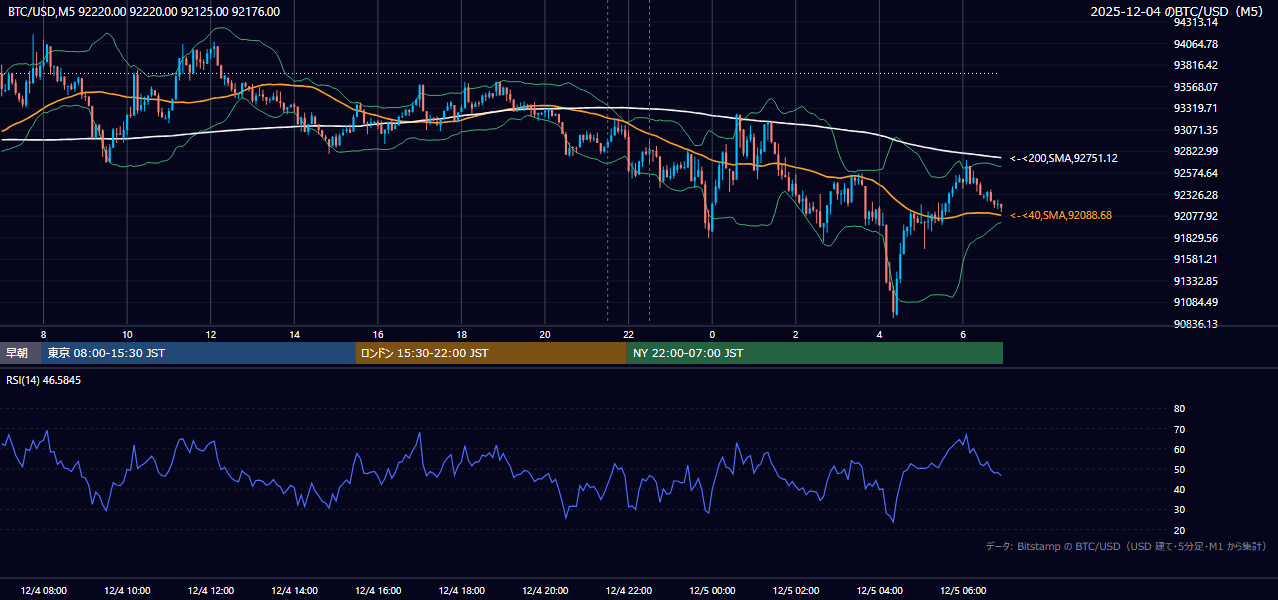
Task: Click price axis label 94064.78
Action: click(1195, 44)
